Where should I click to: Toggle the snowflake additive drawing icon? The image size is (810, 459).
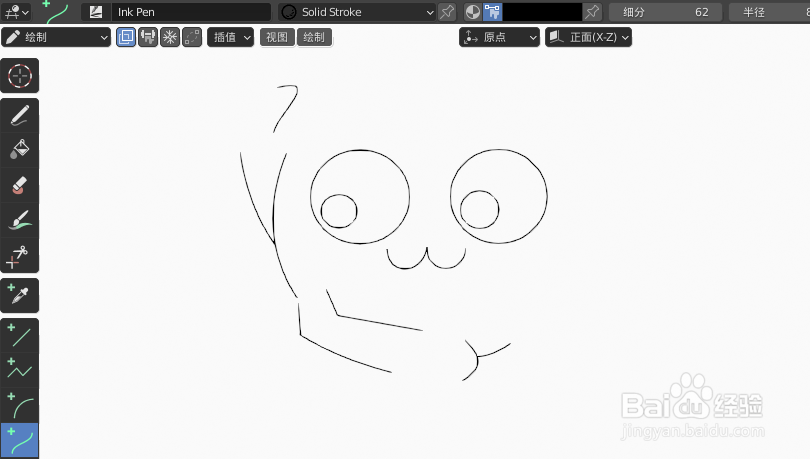(x=170, y=37)
